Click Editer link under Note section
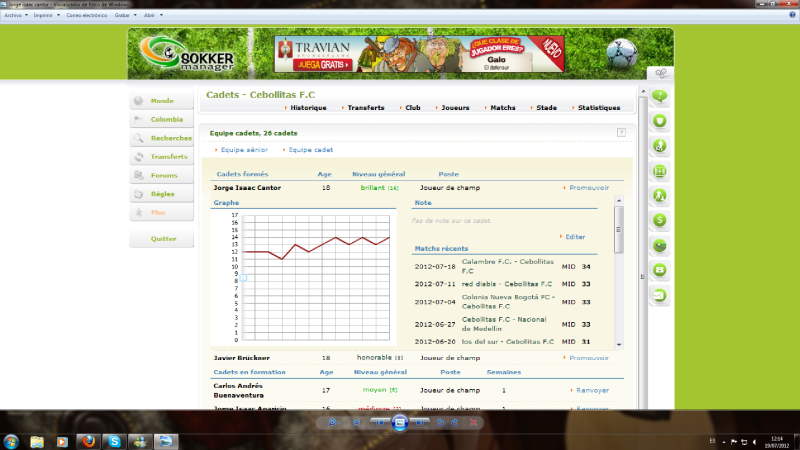800x450 pixels. [575, 237]
